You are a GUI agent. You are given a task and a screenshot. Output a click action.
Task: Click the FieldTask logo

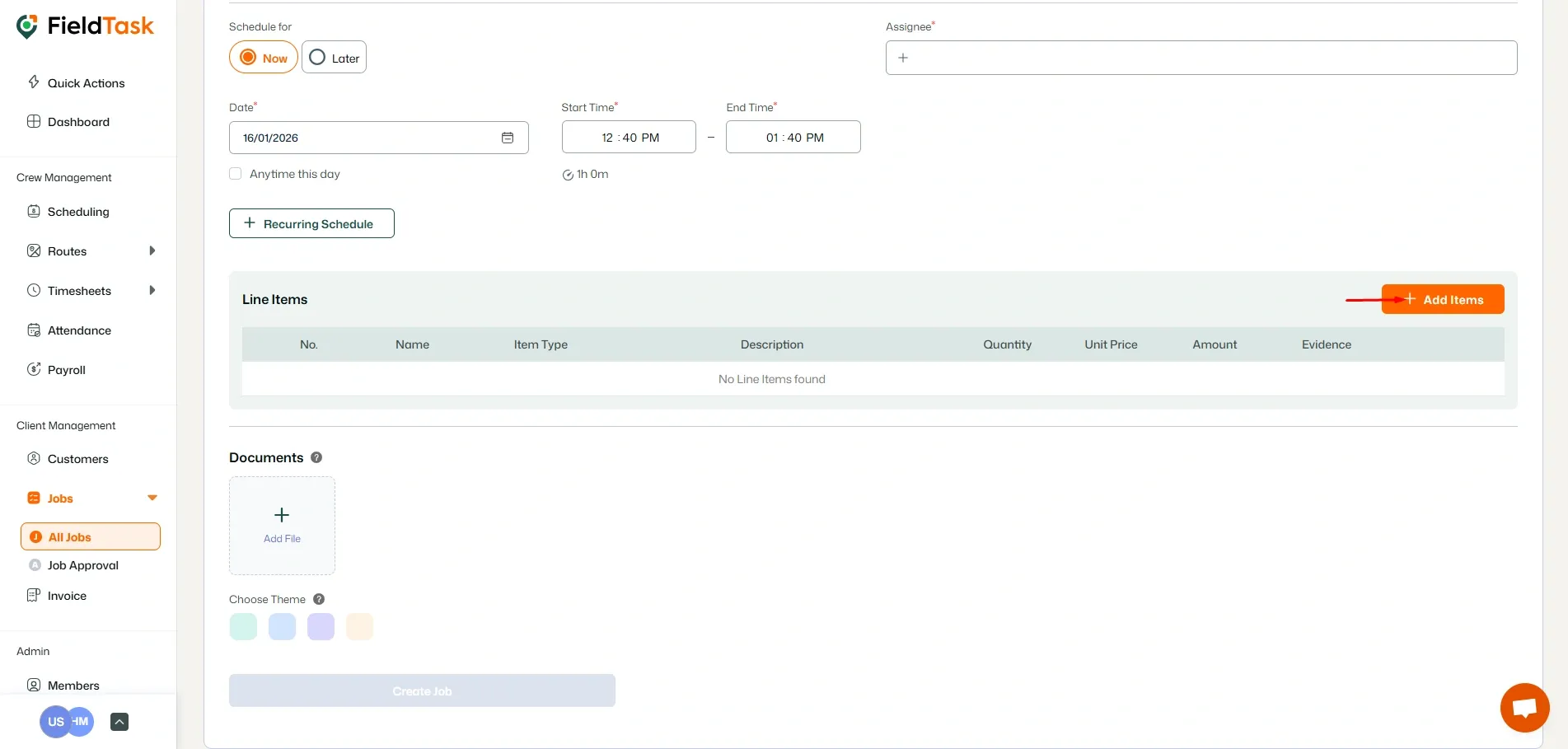click(85, 26)
